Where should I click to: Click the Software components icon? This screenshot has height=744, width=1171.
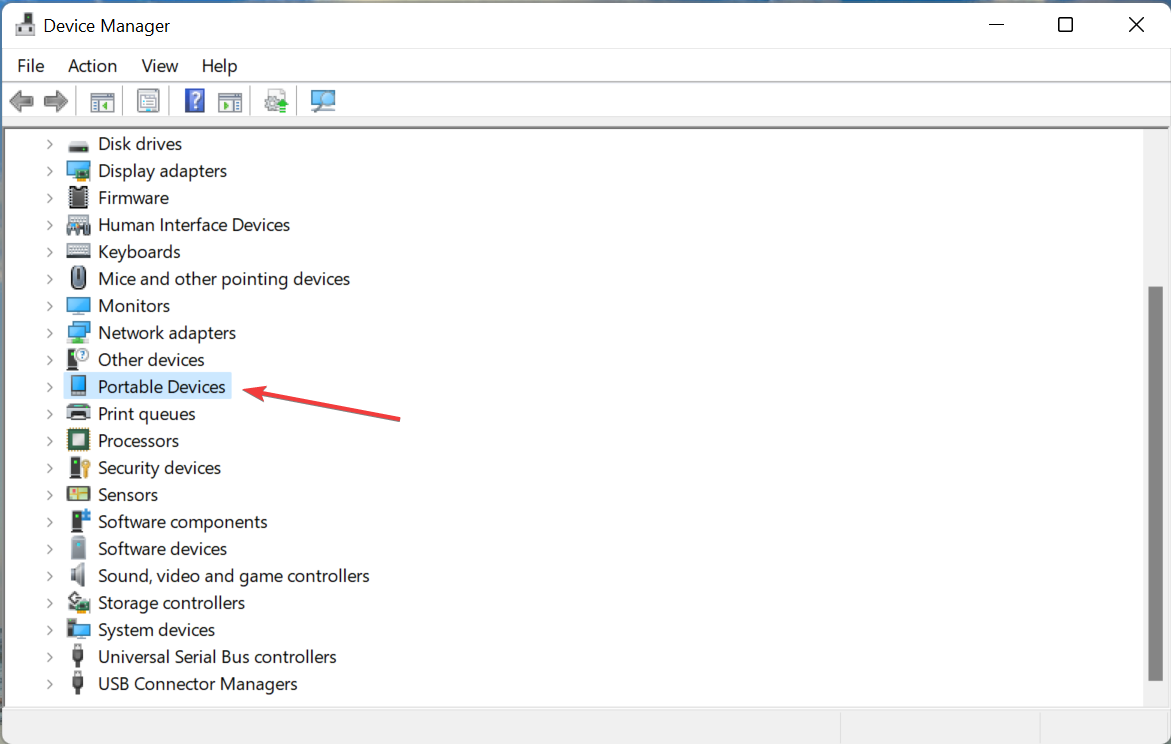coord(78,521)
